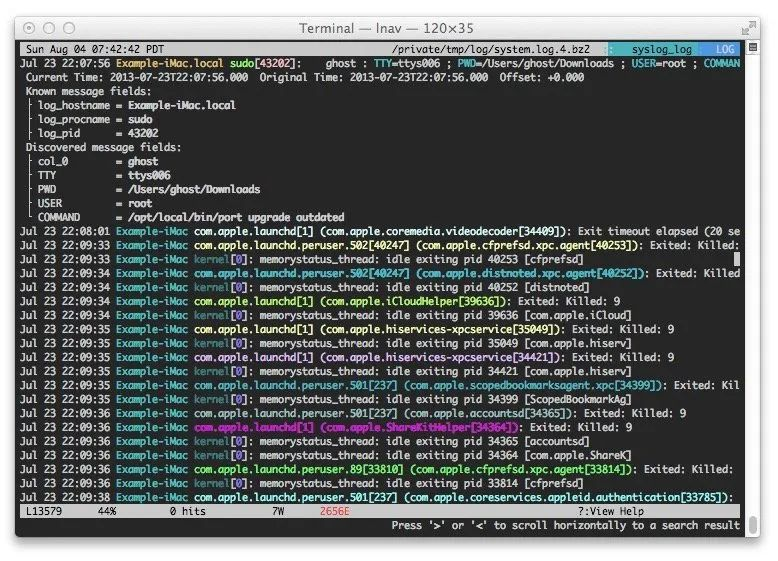This screenshot has height=561, width=778.
Task: Click the file path /private/tmp/log/system.log.4.bz2
Action: [490, 49]
